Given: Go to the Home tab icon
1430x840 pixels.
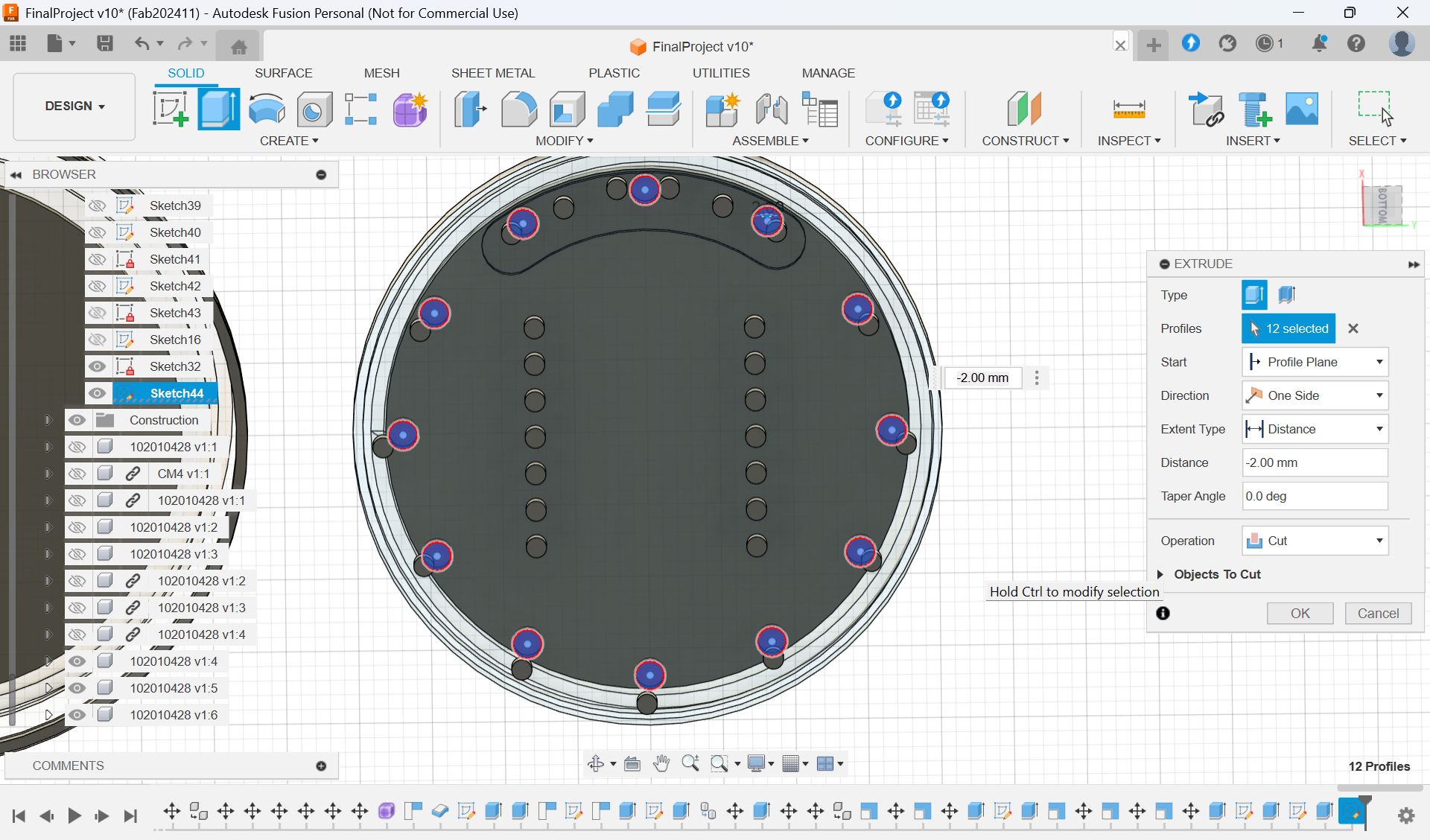Looking at the screenshot, I should click(238, 47).
